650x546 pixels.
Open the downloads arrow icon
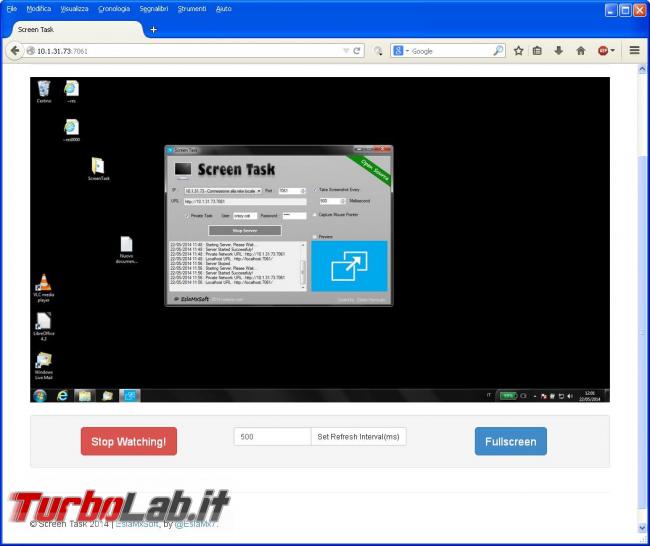click(x=558, y=51)
